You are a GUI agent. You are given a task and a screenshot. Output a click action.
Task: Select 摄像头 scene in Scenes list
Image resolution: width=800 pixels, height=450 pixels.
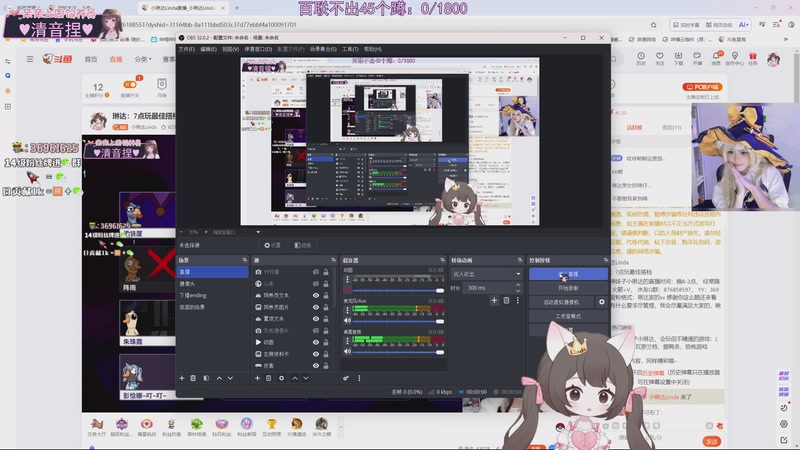point(212,284)
